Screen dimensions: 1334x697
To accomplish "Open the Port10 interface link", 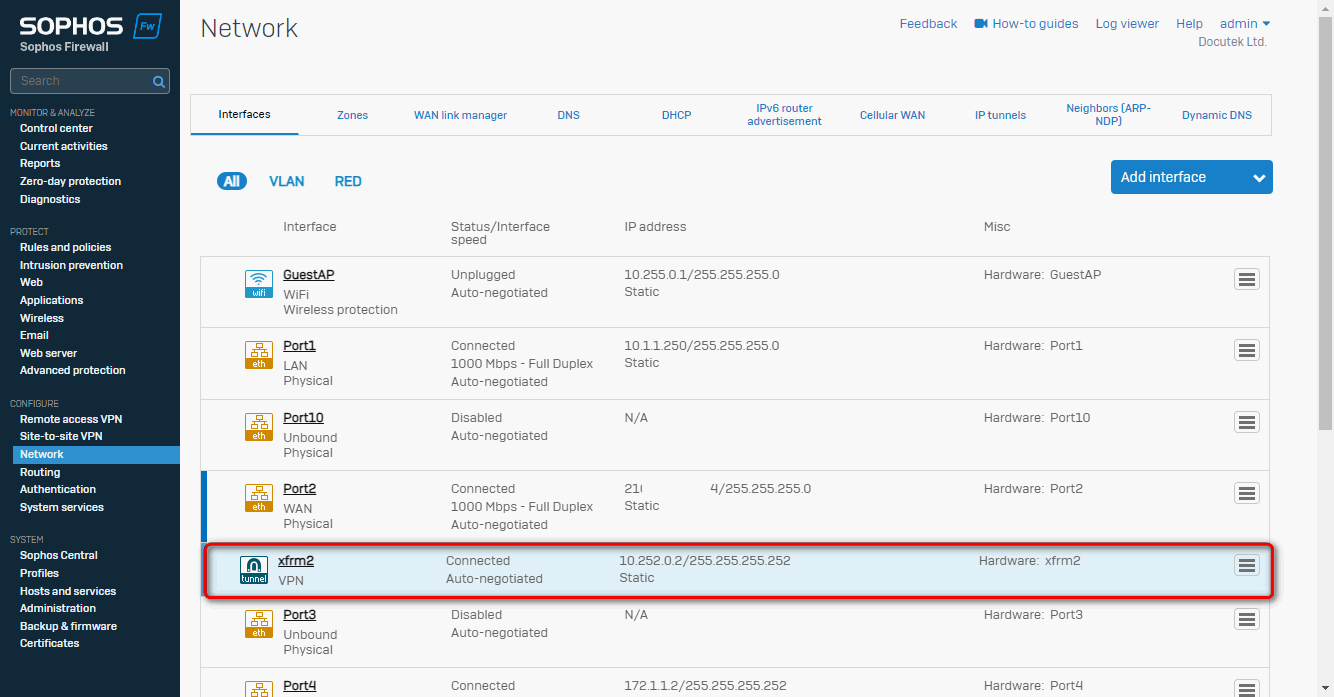I will (303, 418).
